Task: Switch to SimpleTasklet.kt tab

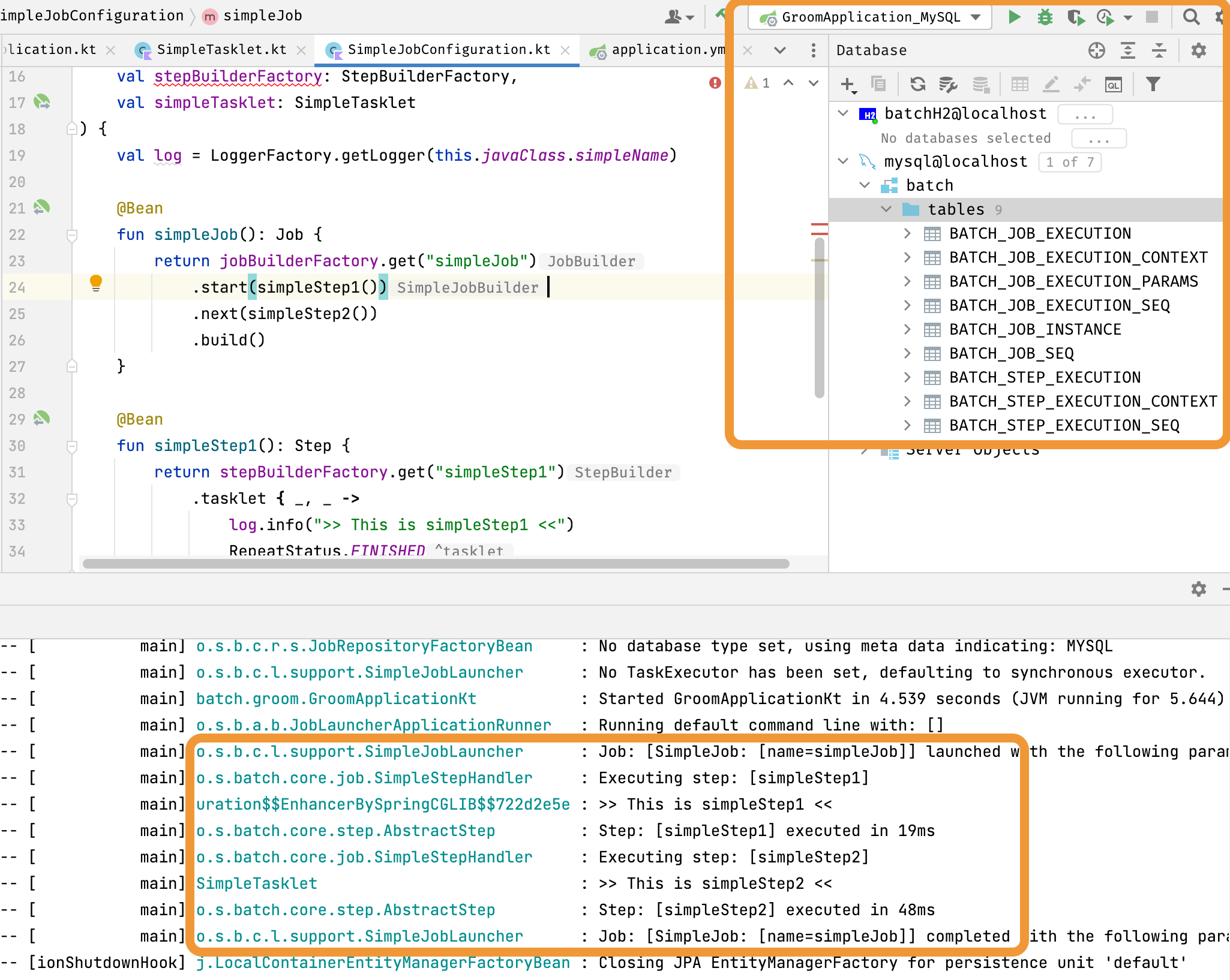Action: (x=221, y=50)
